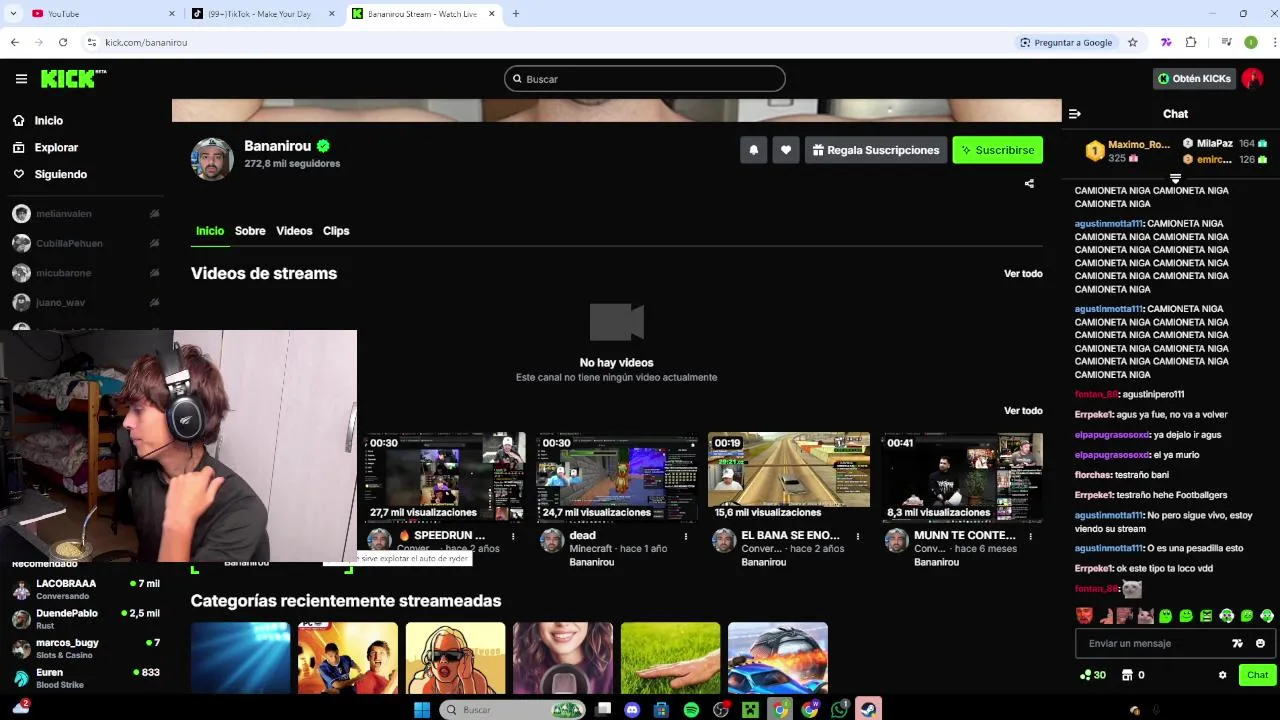Switch to the Clips tab
This screenshot has height=720, width=1280.
[336, 231]
